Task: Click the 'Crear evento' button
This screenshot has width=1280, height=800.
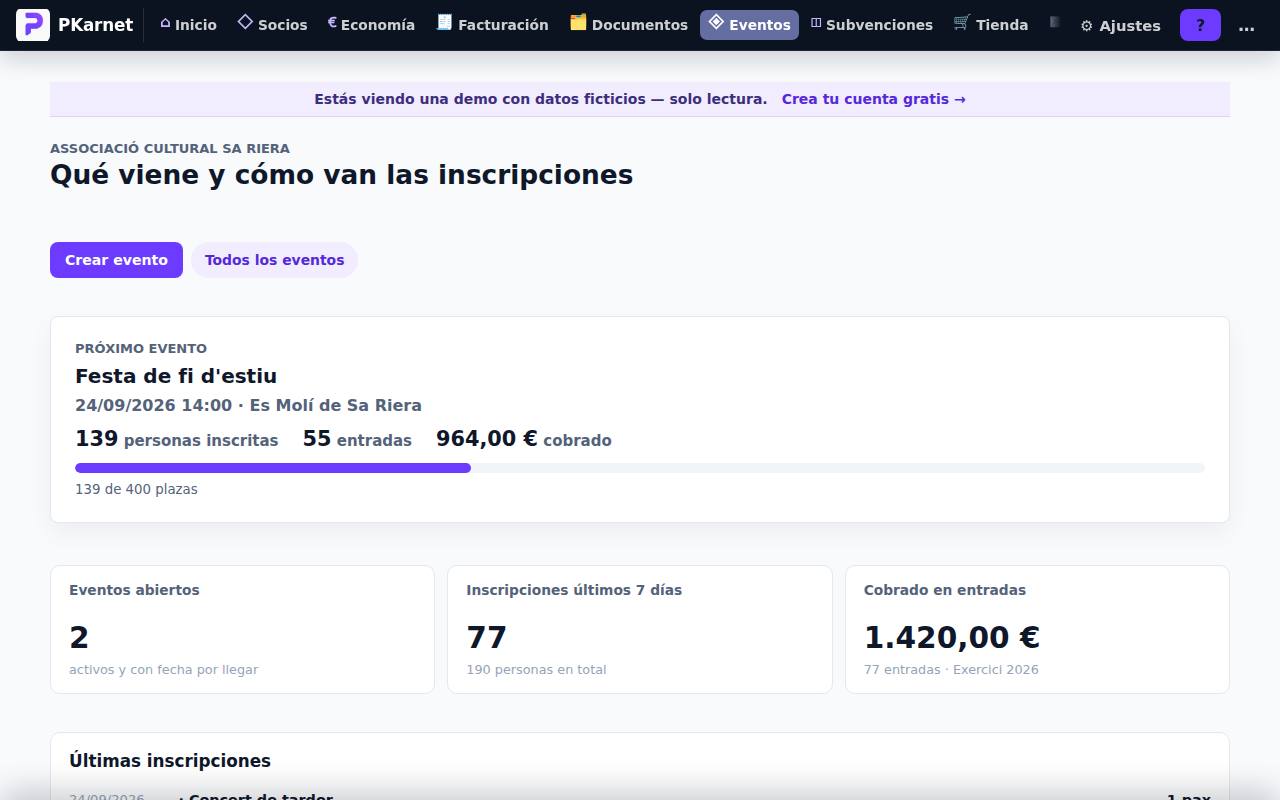Action: coord(116,260)
